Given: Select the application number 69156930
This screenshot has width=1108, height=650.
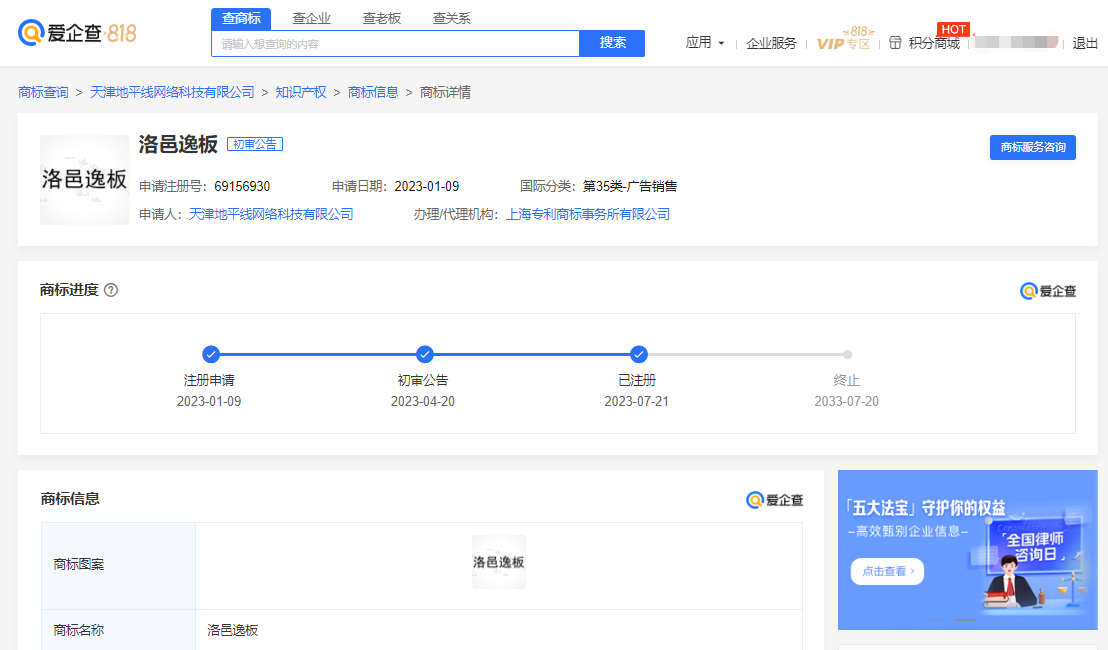Looking at the screenshot, I should click(242, 187).
